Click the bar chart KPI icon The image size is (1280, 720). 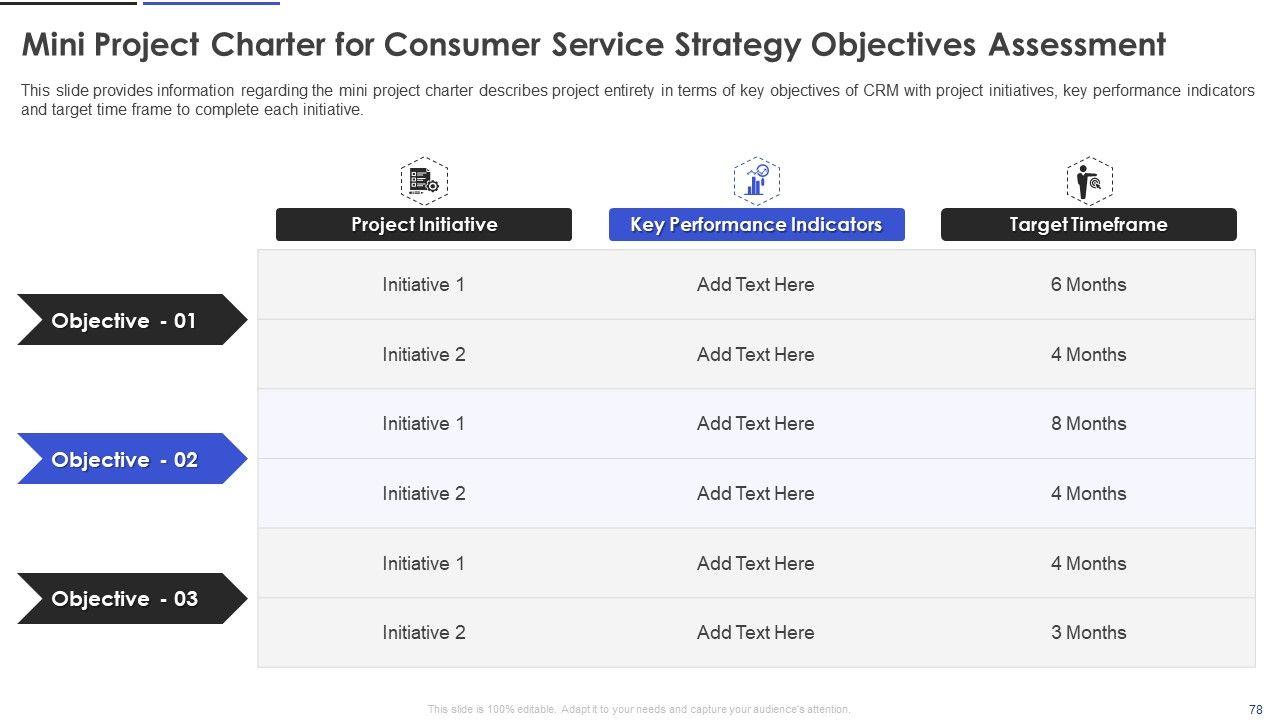pyautogui.click(x=756, y=181)
